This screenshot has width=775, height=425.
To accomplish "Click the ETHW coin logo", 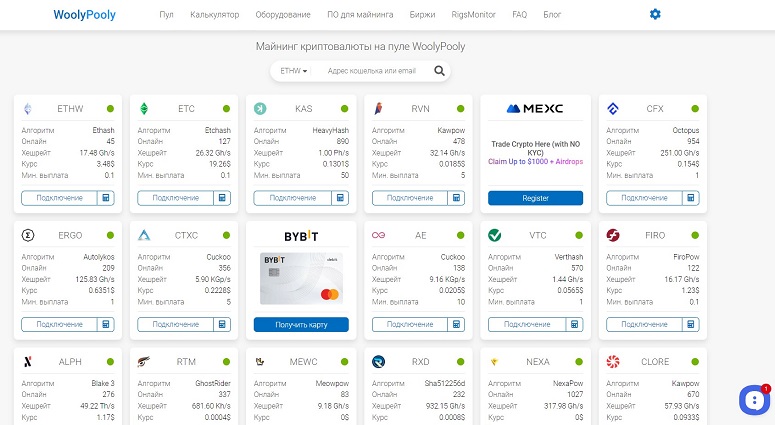I will (28, 109).
